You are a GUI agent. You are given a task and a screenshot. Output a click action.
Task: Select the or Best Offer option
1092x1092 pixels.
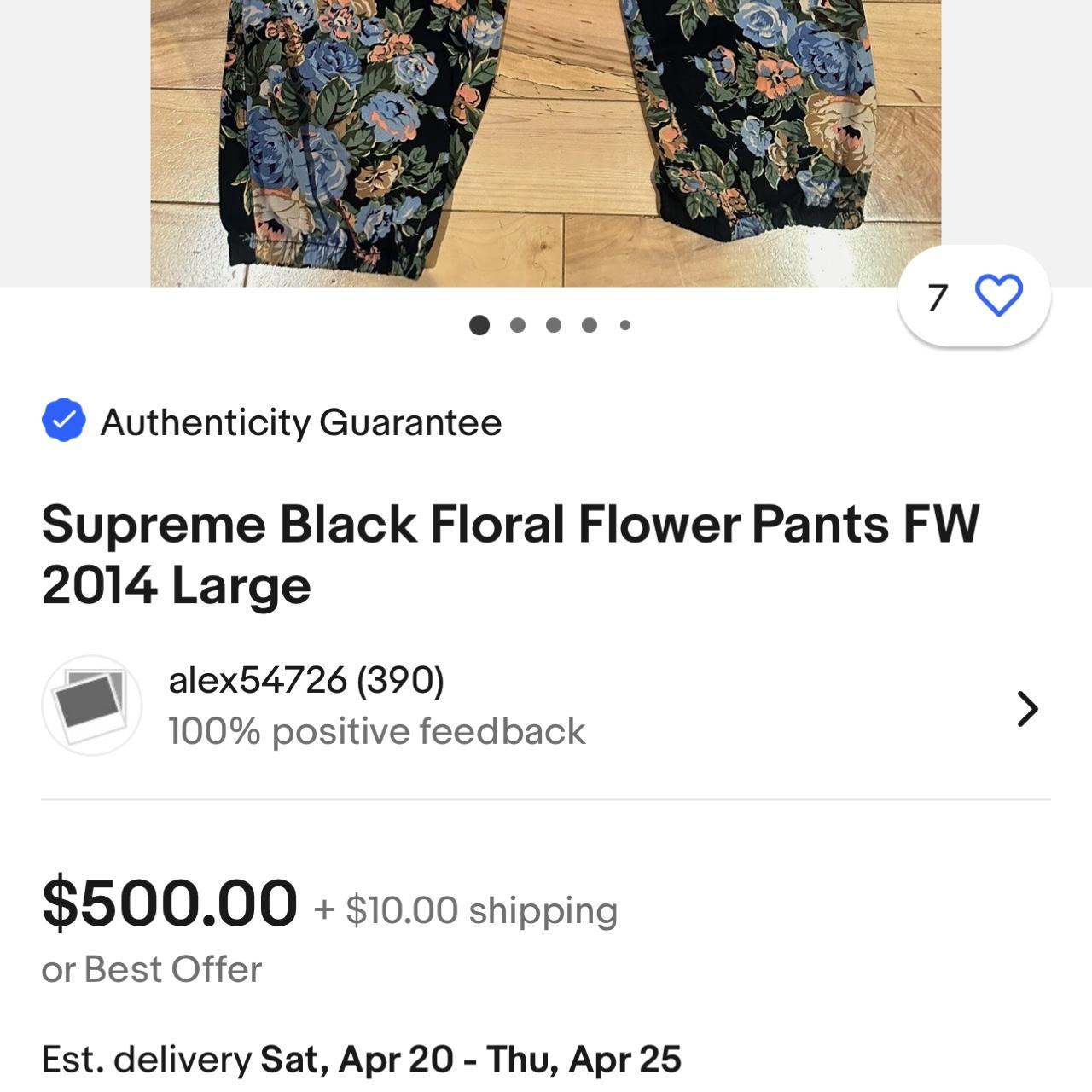click(153, 968)
